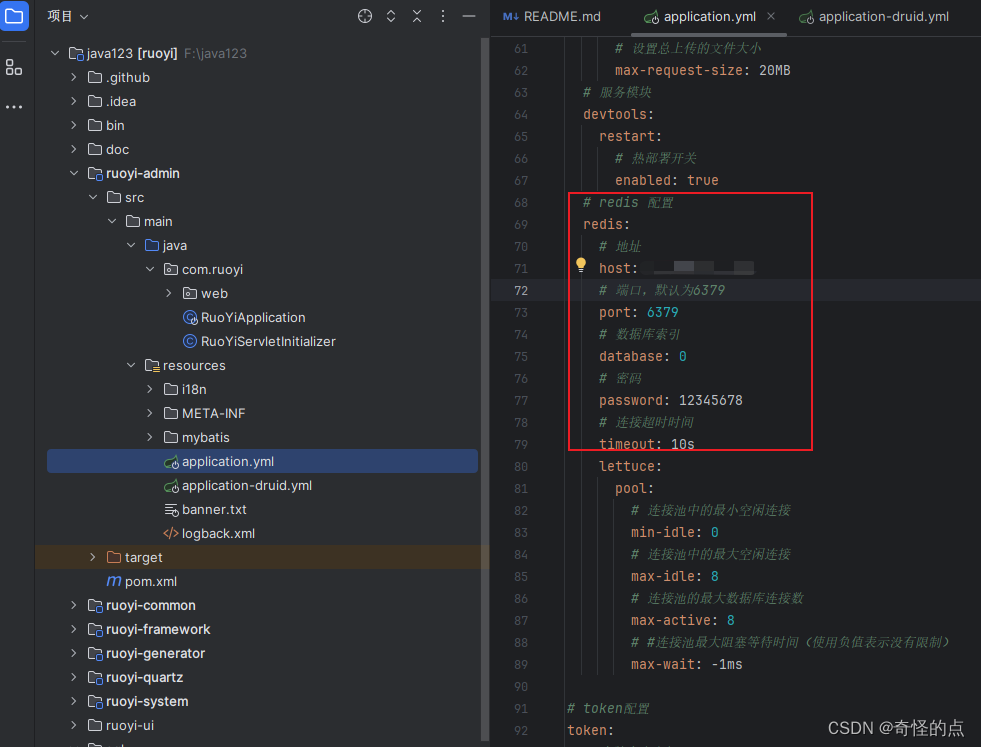Switch to the application-druid.yml editor tab
The height and width of the screenshot is (747, 981).
(x=874, y=17)
